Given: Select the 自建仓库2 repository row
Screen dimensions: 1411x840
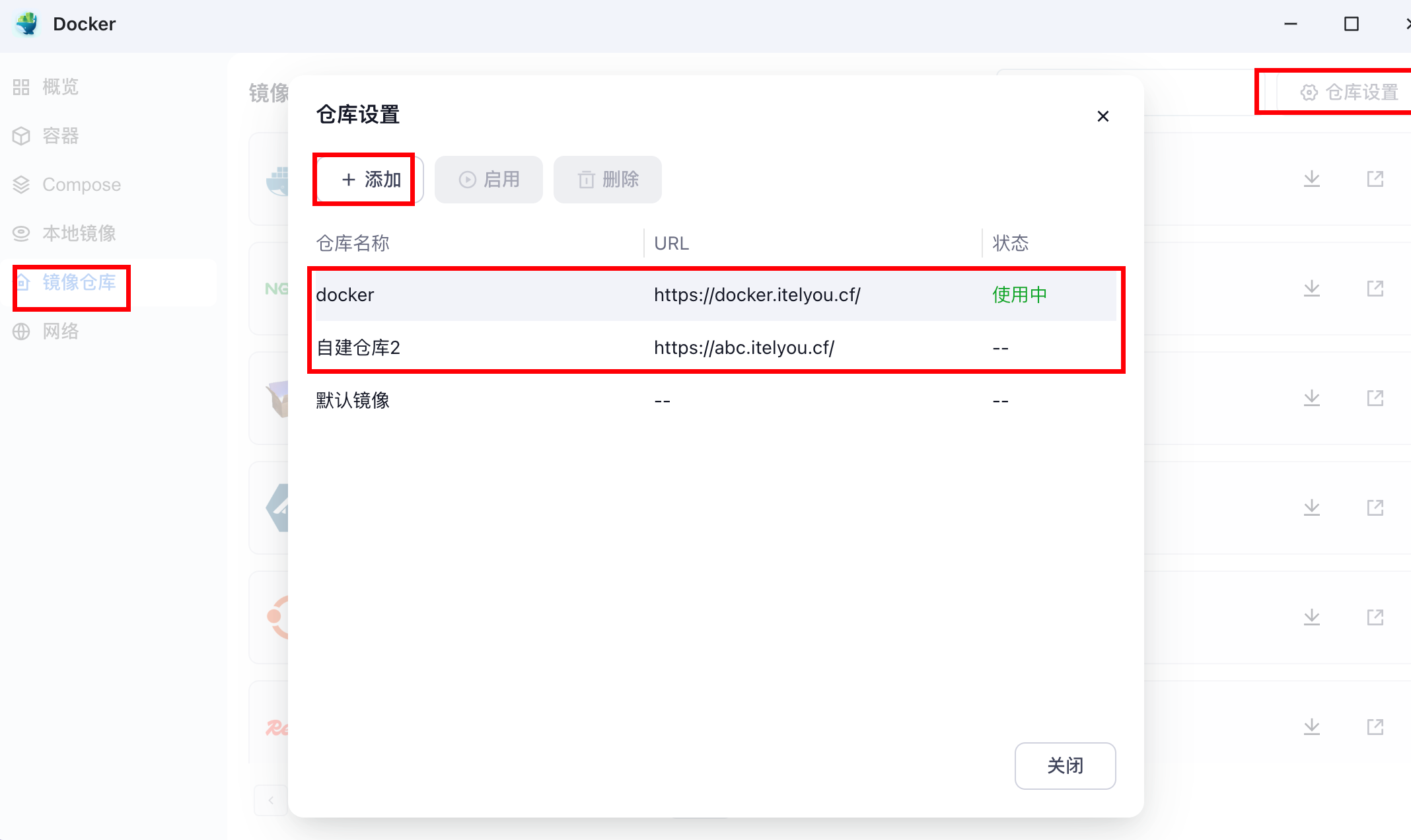Looking at the screenshot, I should click(716, 347).
